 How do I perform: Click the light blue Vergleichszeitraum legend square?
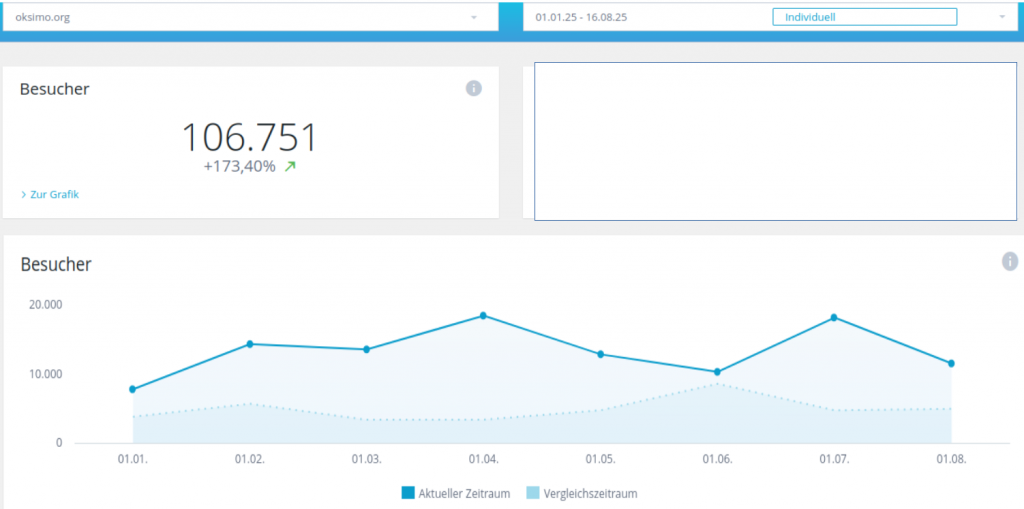pos(532,493)
